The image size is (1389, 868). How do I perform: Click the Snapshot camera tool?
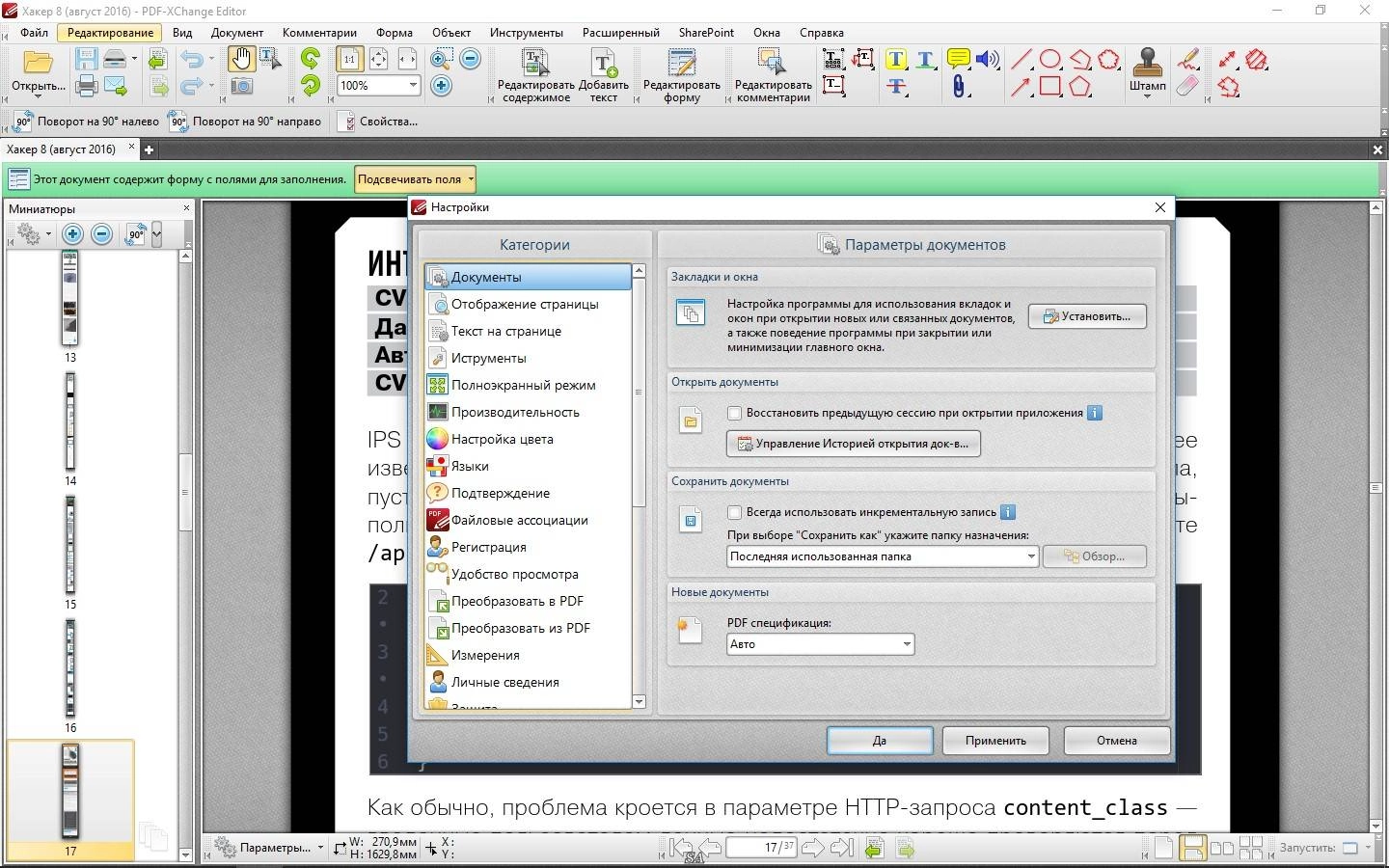(241, 87)
